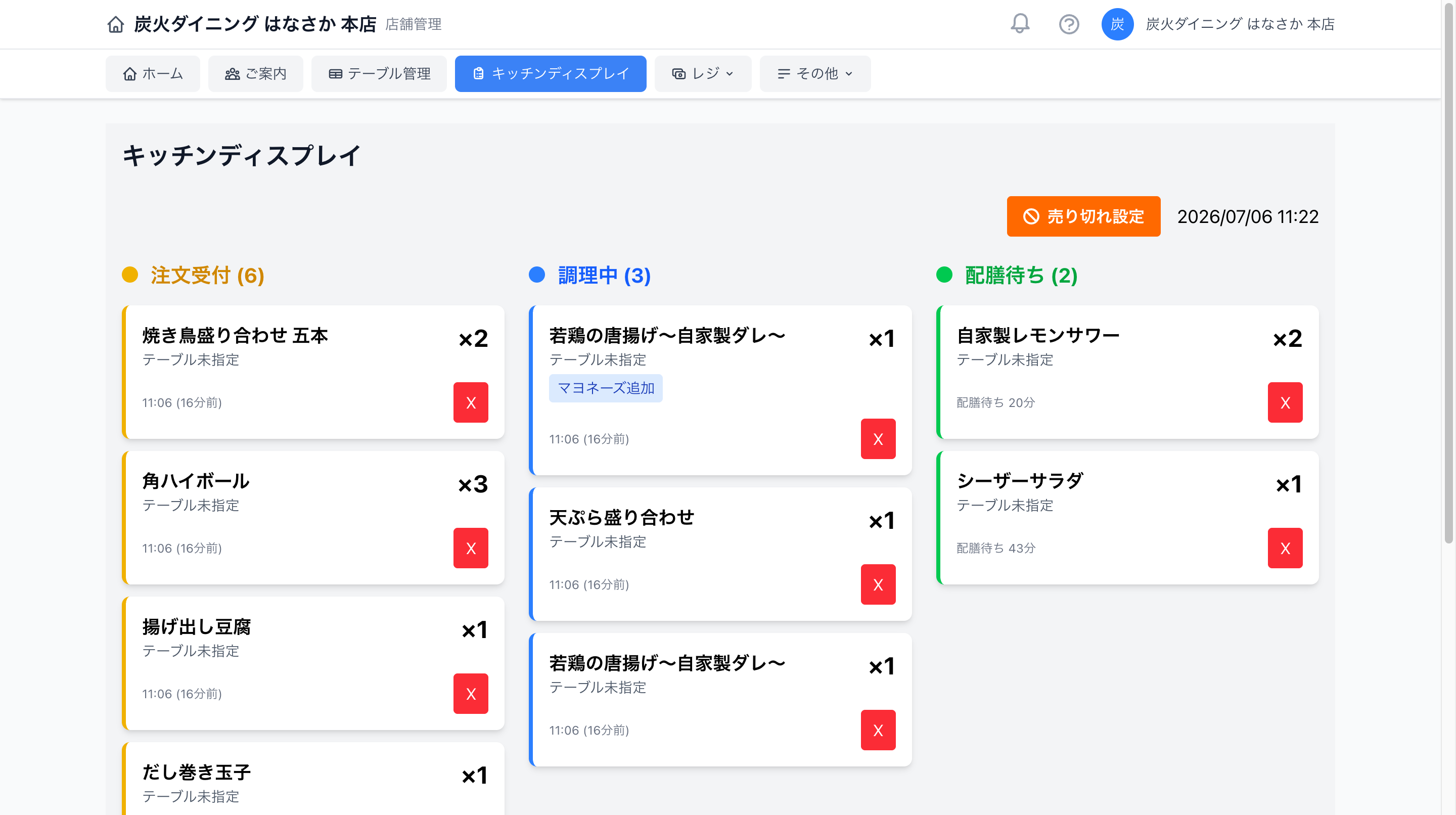Expand the レジ dropdown menu
This screenshot has width=1456, height=815.
coord(703,73)
